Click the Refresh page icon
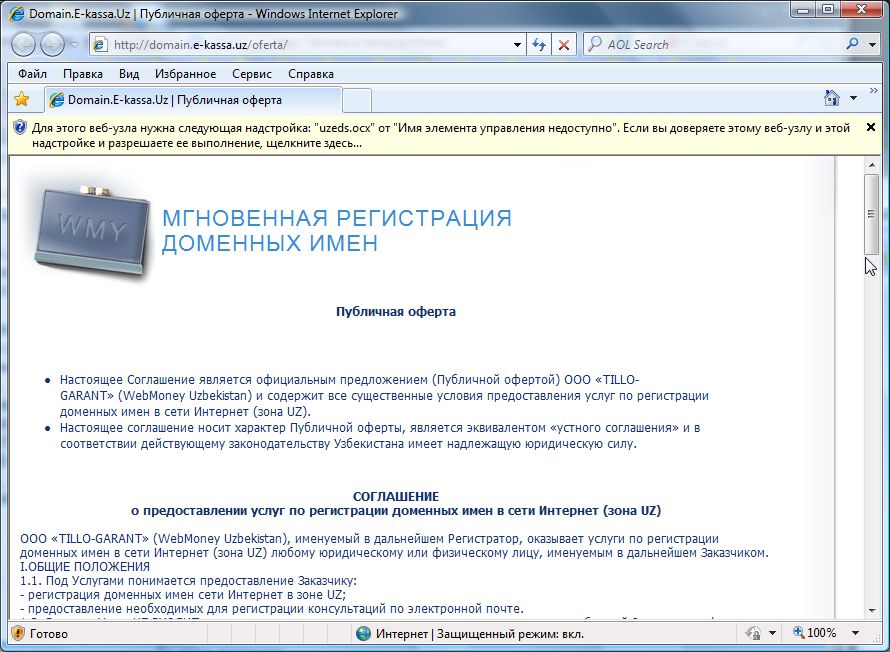The height and width of the screenshot is (652, 890). 539,44
